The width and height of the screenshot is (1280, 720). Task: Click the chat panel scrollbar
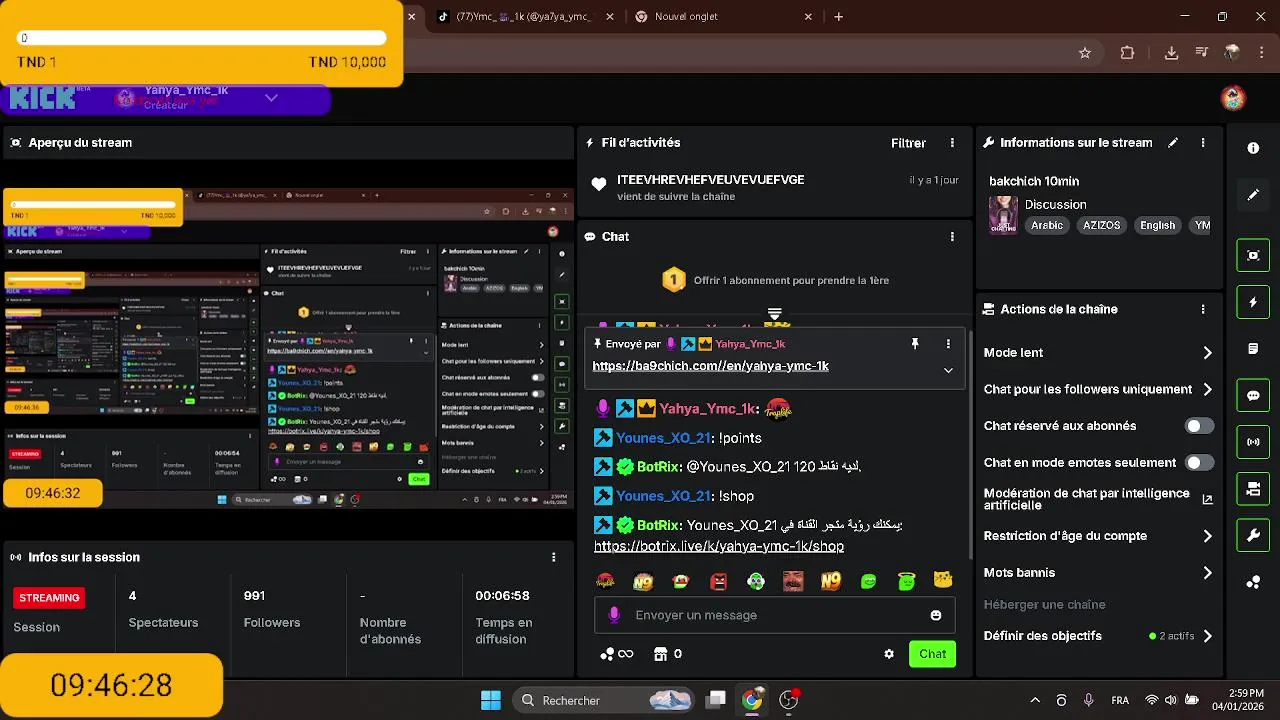point(969,445)
